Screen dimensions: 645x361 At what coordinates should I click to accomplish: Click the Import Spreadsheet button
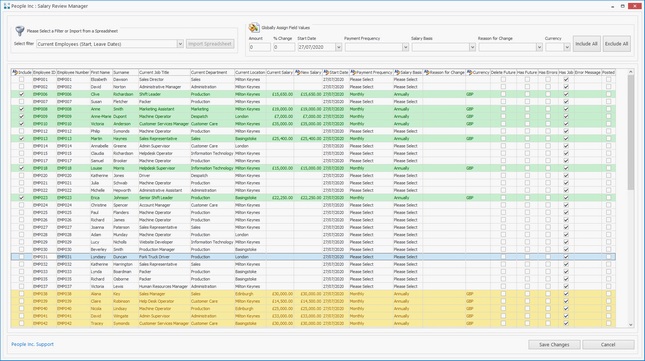tap(210, 44)
